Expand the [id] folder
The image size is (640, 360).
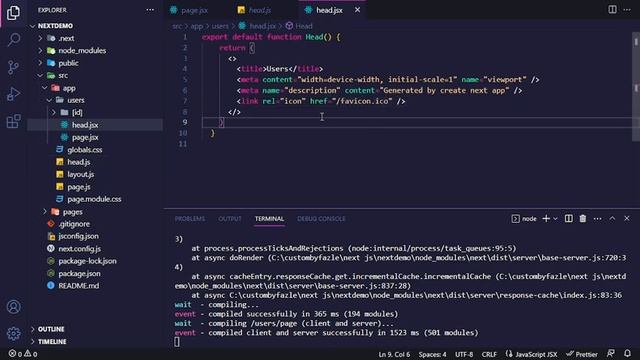pyautogui.click(x=77, y=112)
